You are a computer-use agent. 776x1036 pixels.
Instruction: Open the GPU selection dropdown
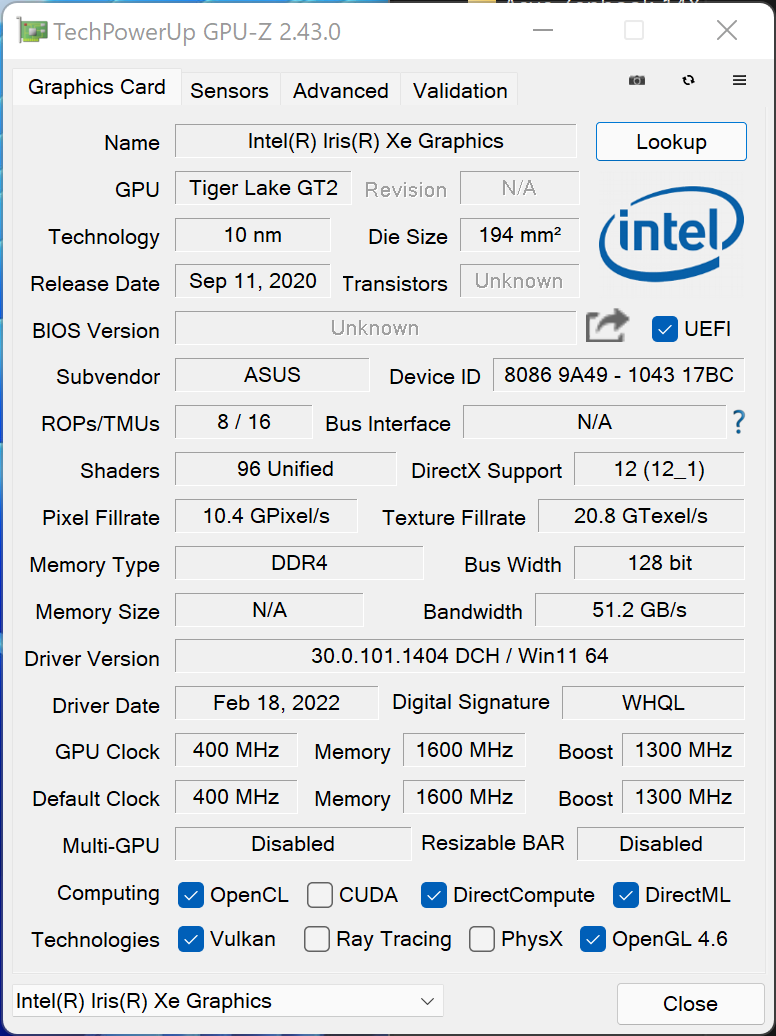(227, 1001)
